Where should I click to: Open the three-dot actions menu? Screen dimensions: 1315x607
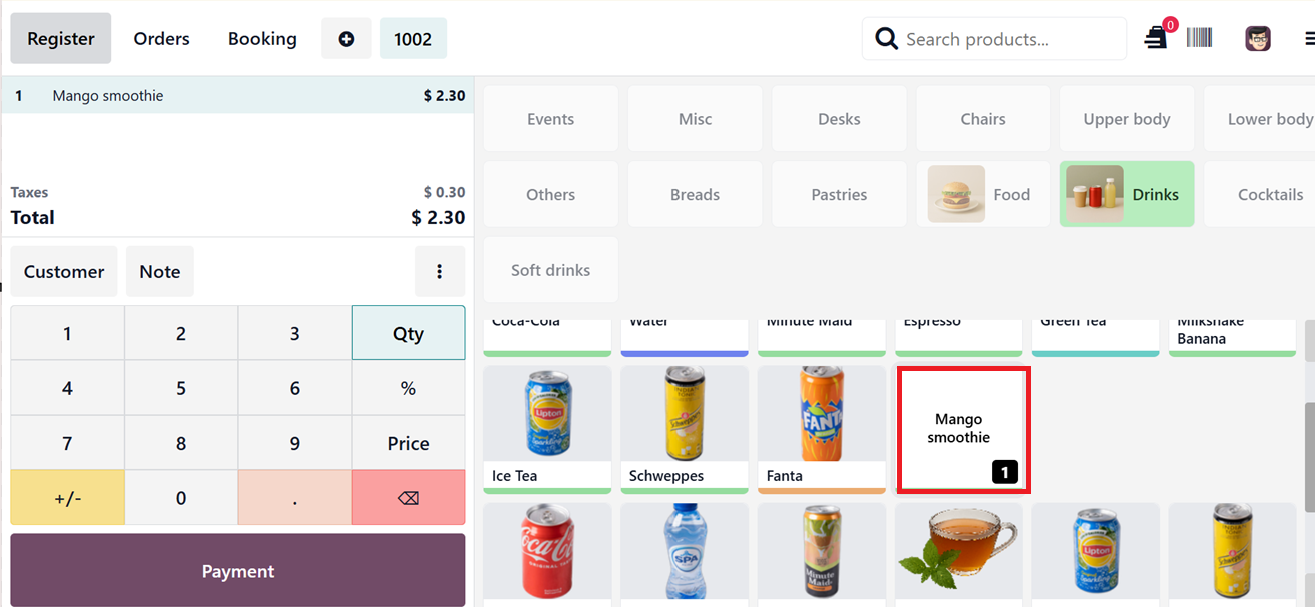click(x=439, y=272)
